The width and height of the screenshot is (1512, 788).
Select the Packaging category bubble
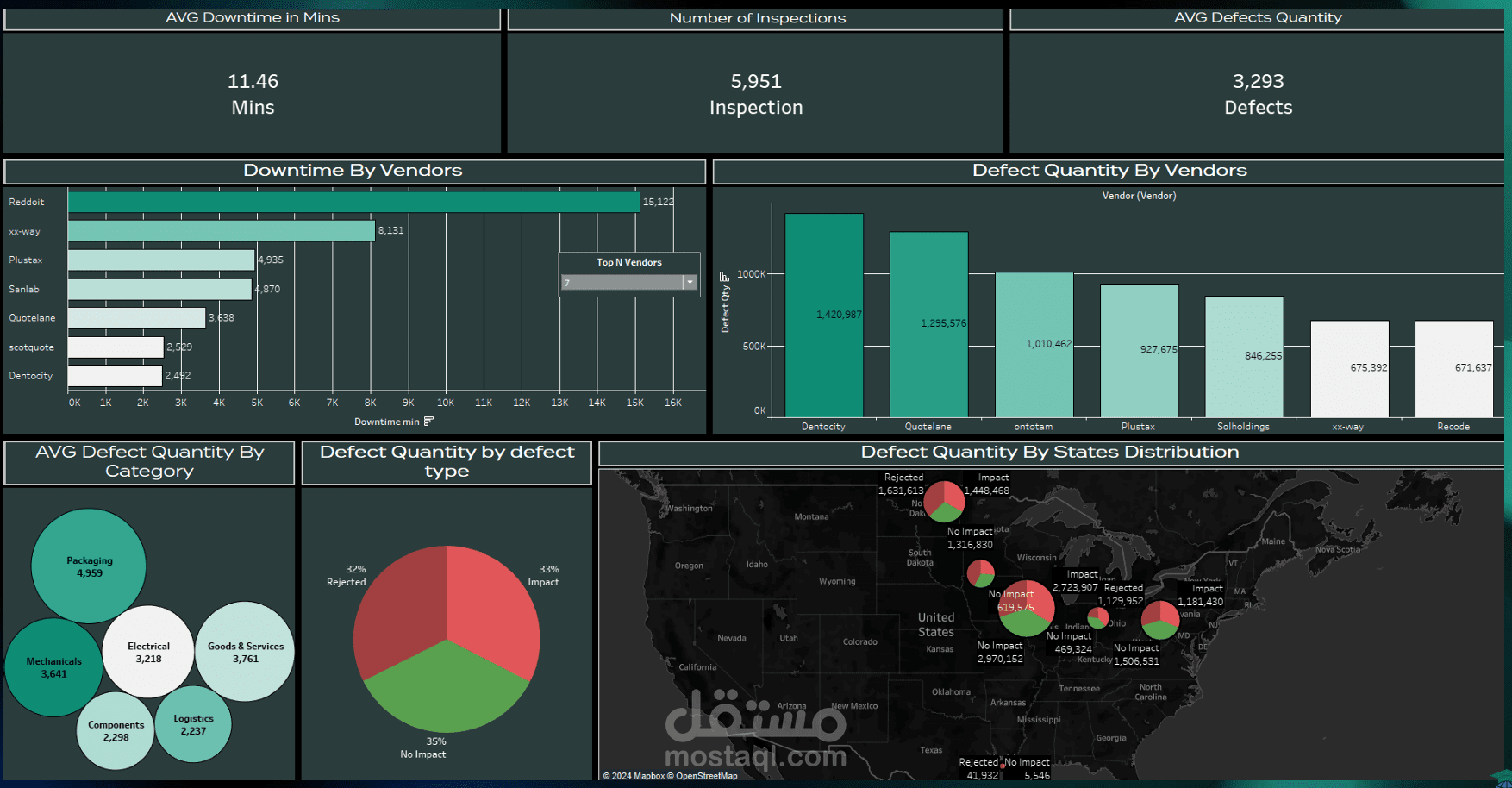(x=89, y=566)
